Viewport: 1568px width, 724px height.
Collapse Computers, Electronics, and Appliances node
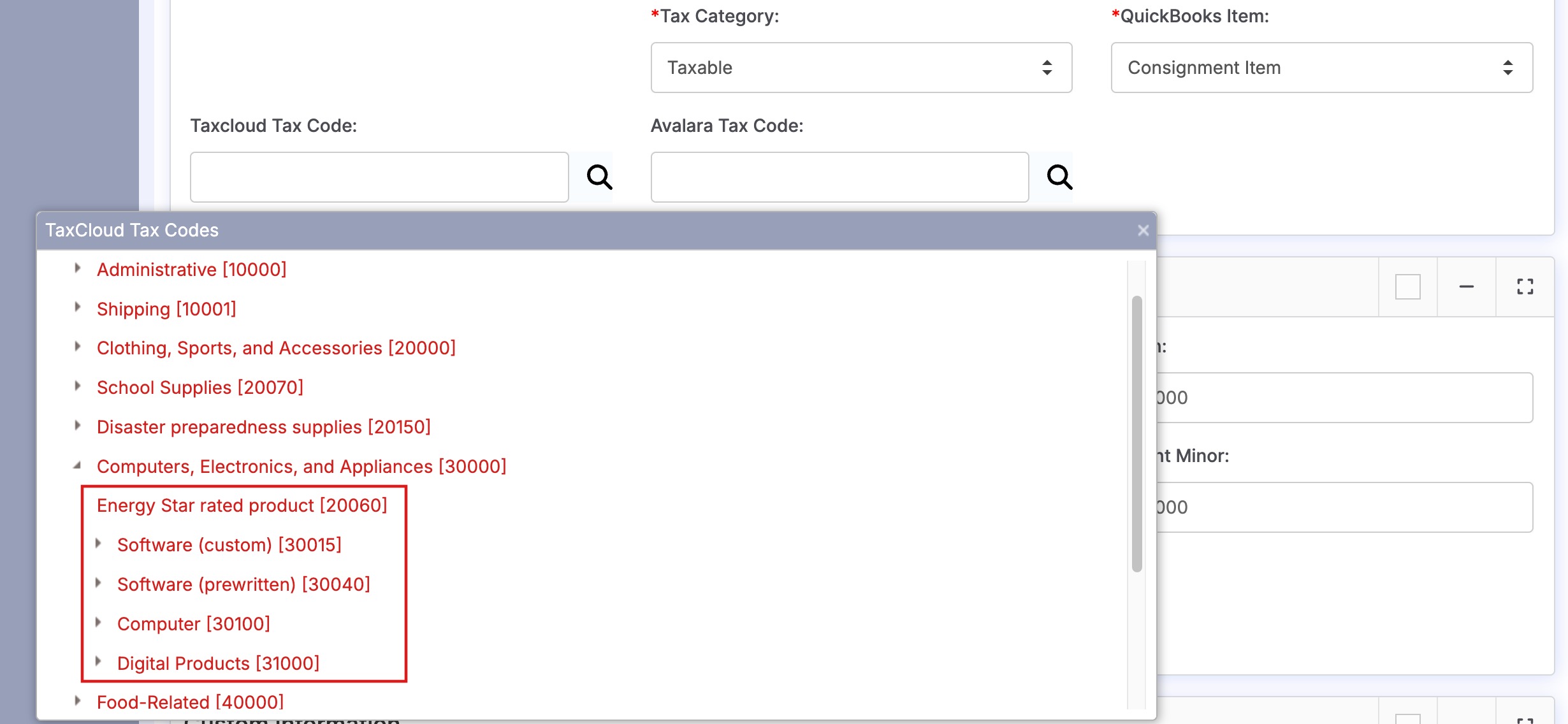[x=77, y=466]
